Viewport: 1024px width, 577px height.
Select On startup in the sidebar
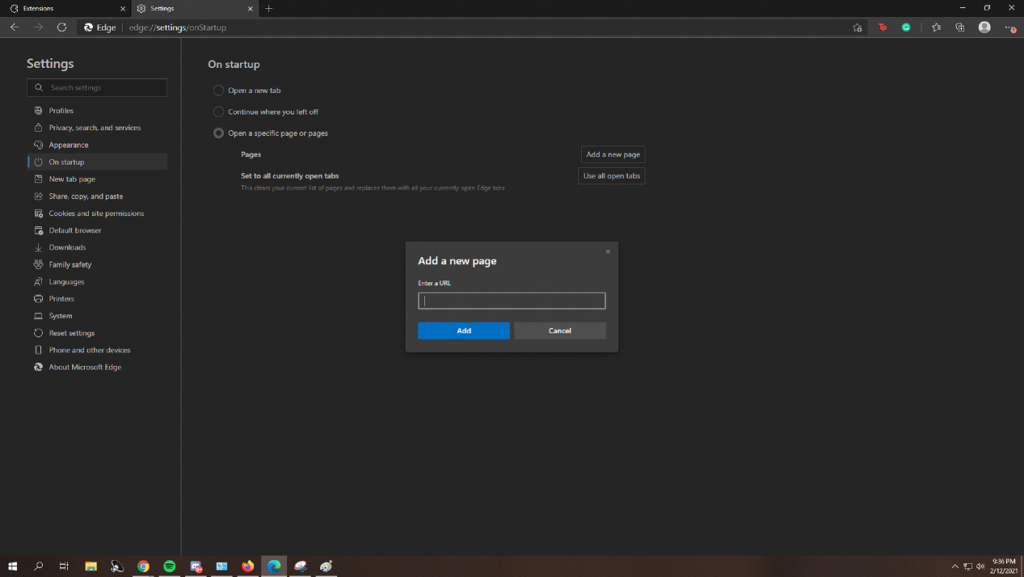click(x=97, y=162)
